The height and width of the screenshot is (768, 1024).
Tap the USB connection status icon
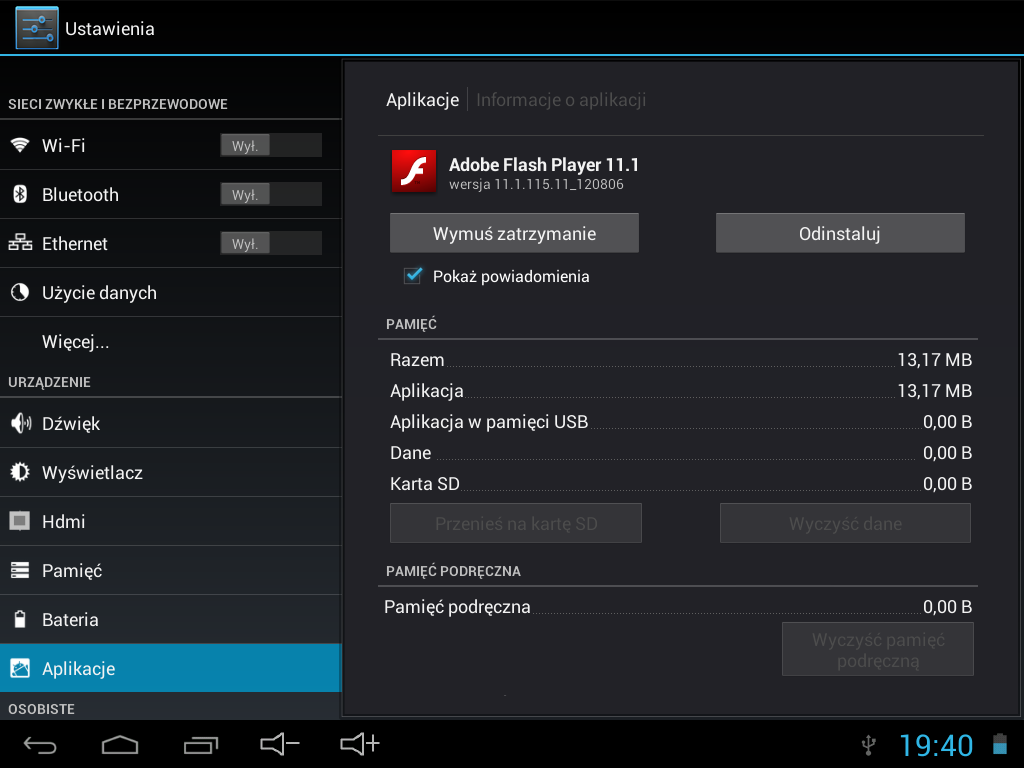click(x=869, y=745)
